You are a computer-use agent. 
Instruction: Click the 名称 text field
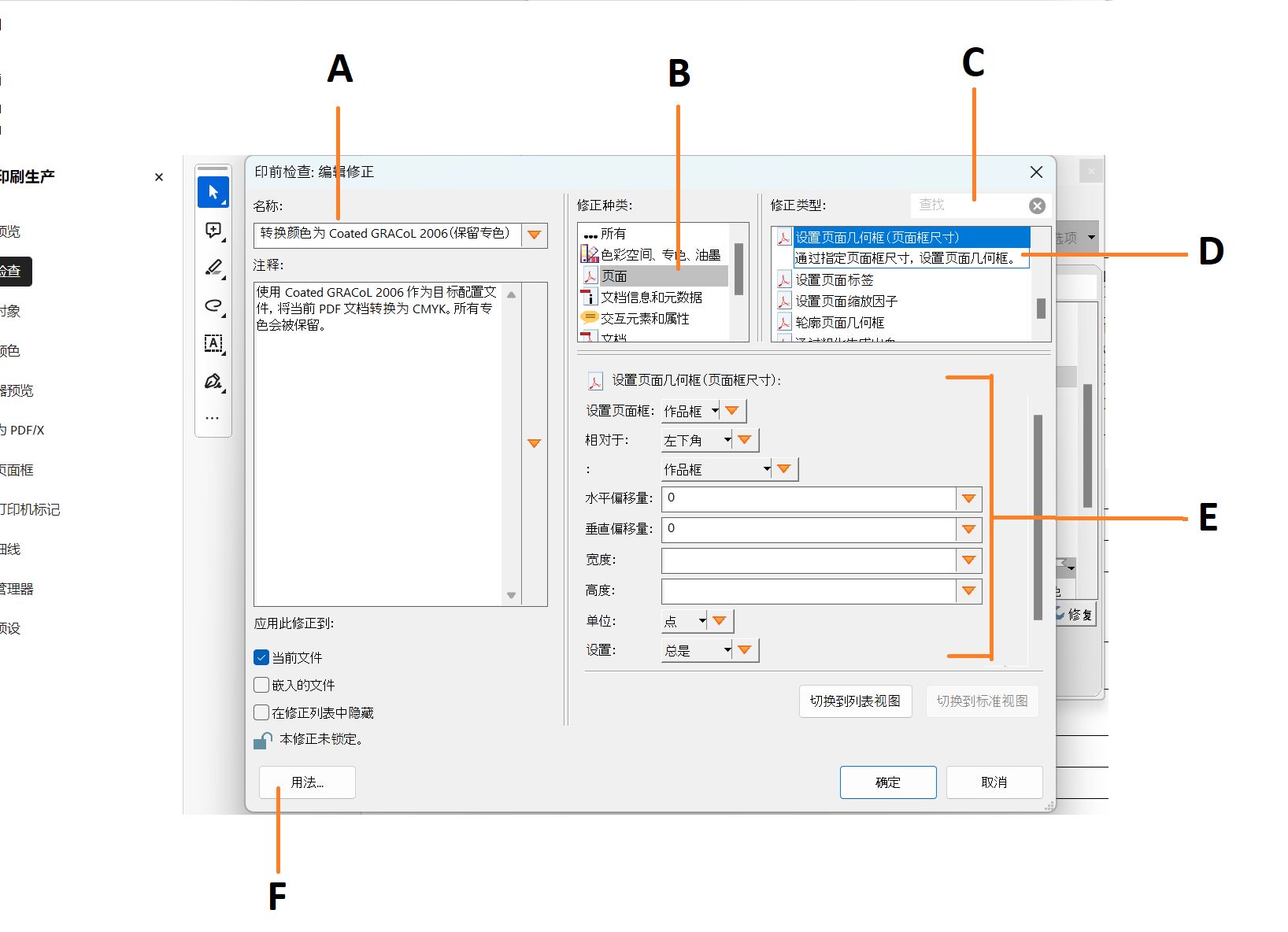pyautogui.click(x=387, y=235)
